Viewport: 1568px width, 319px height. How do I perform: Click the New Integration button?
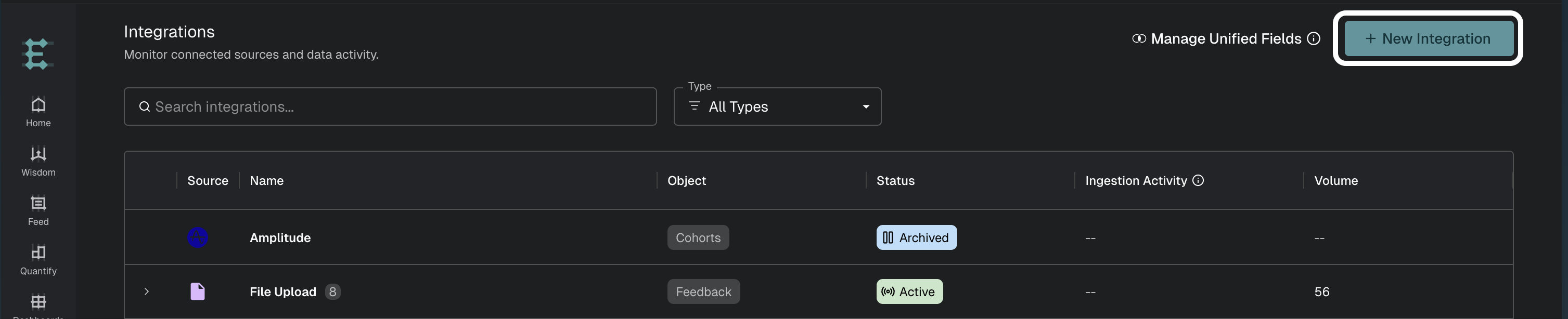1428,39
